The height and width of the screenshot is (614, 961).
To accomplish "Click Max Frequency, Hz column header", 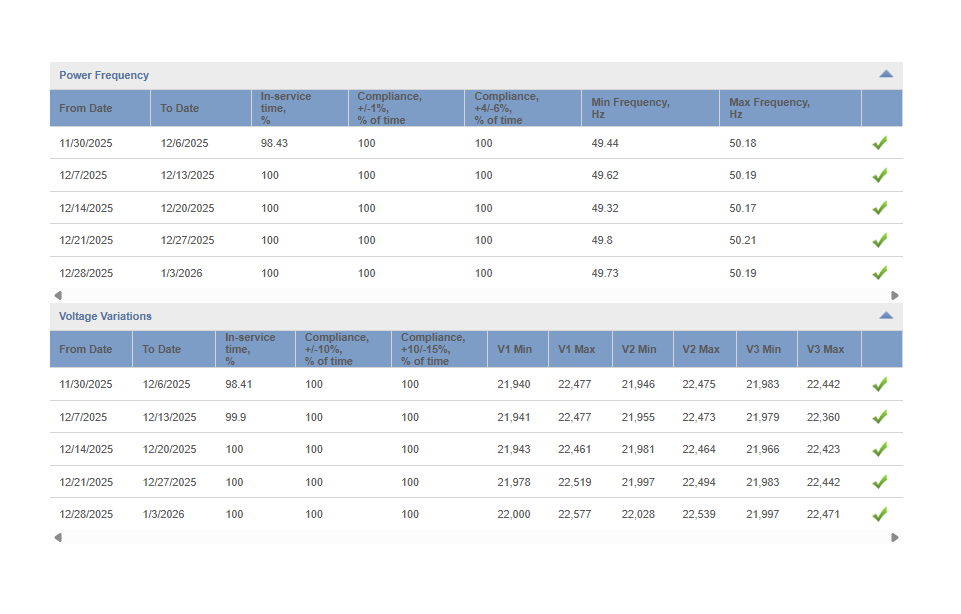I will click(791, 108).
